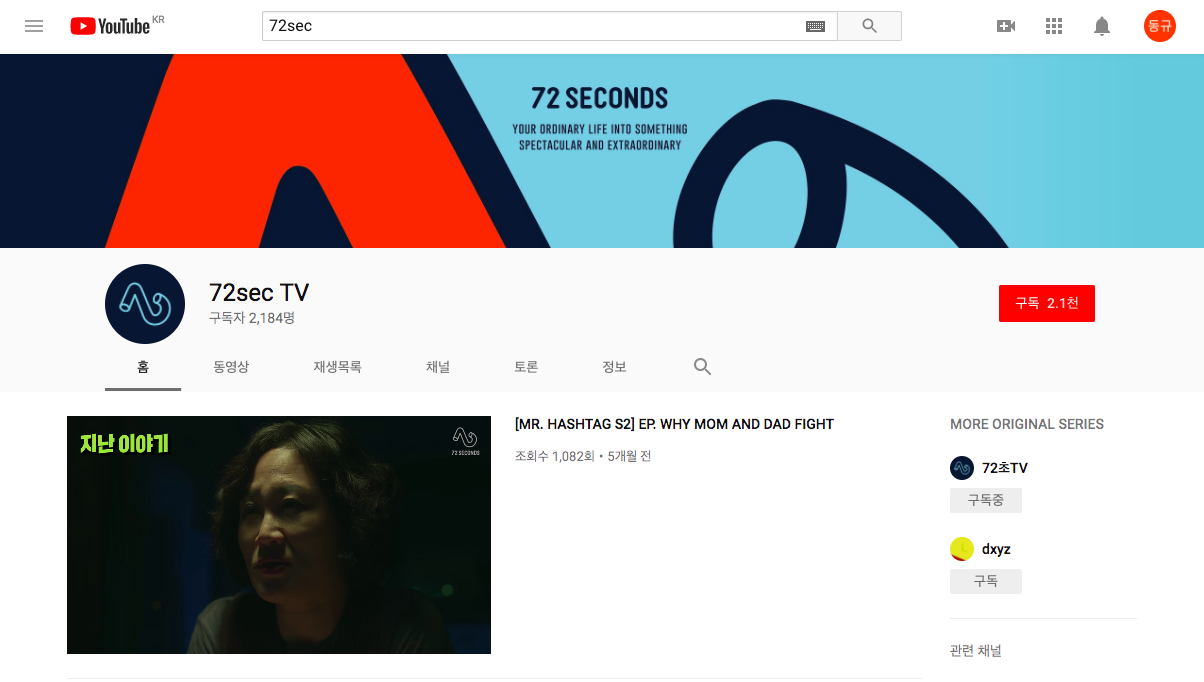Open the account avatar menu

1160,26
